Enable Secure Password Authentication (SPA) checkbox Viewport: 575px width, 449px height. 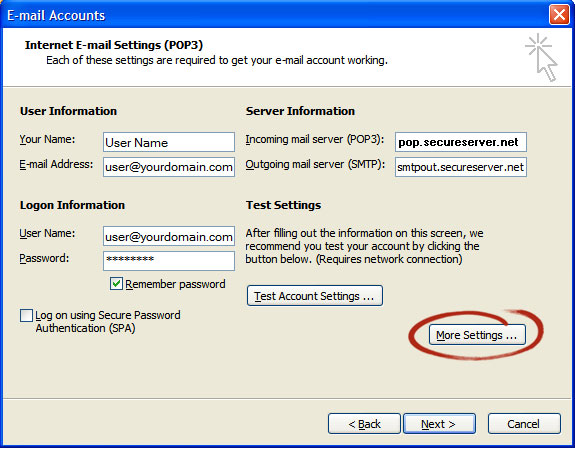click(x=26, y=315)
